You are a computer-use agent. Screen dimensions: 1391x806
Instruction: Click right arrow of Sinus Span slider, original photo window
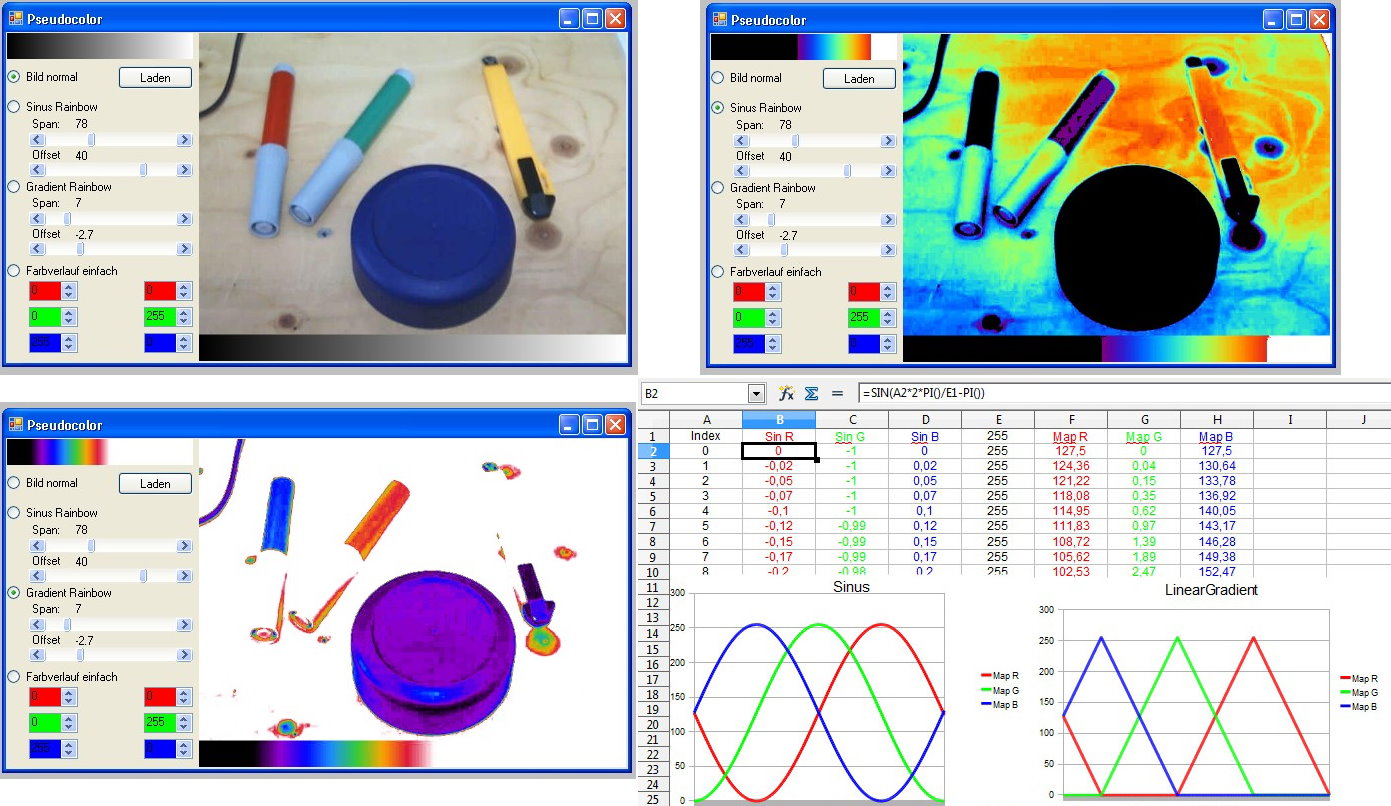tap(184, 140)
